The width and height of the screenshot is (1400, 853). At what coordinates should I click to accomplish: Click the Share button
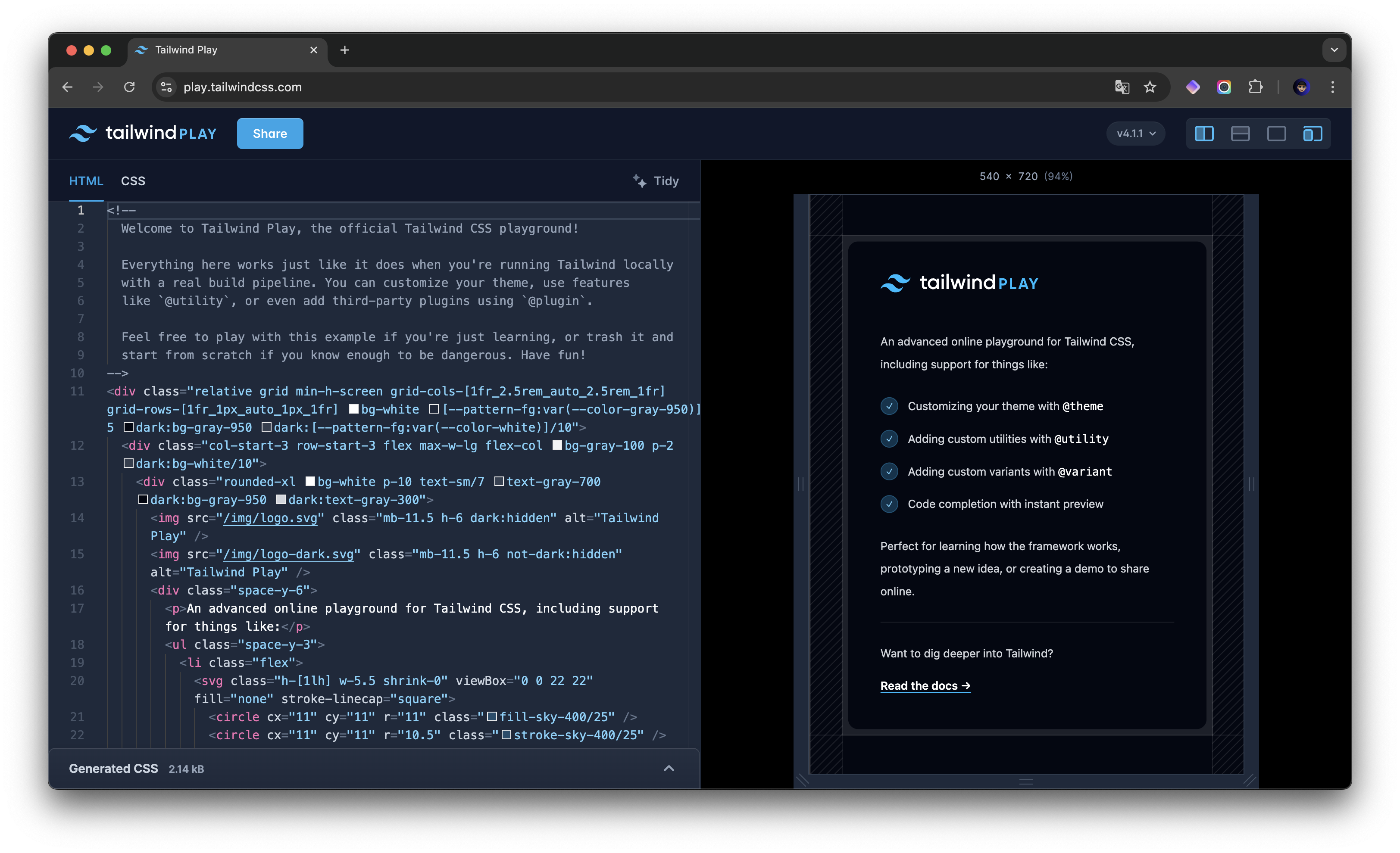[270, 134]
